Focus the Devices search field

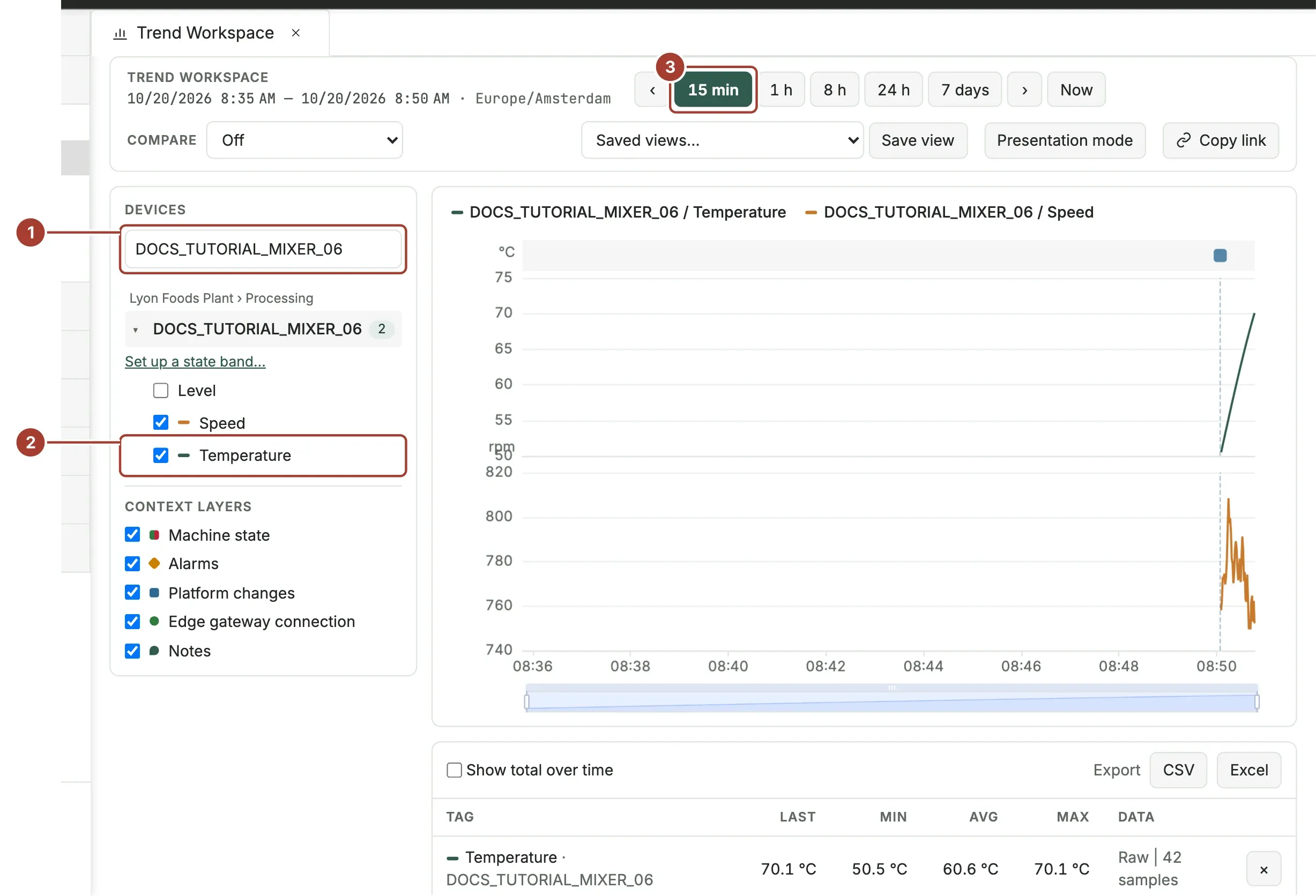[x=263, y=249]
